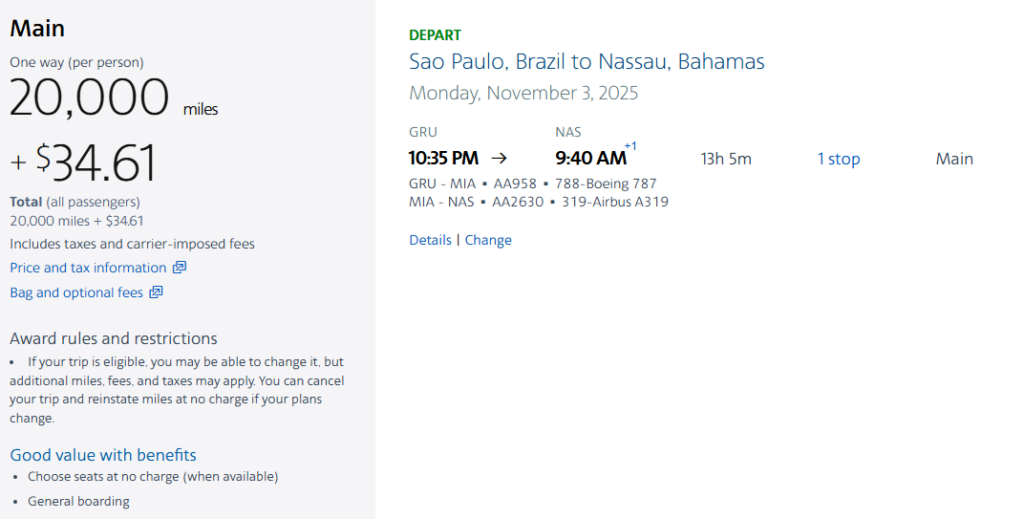Click the 10:35 PM departure time

click(x=443, y=158)
